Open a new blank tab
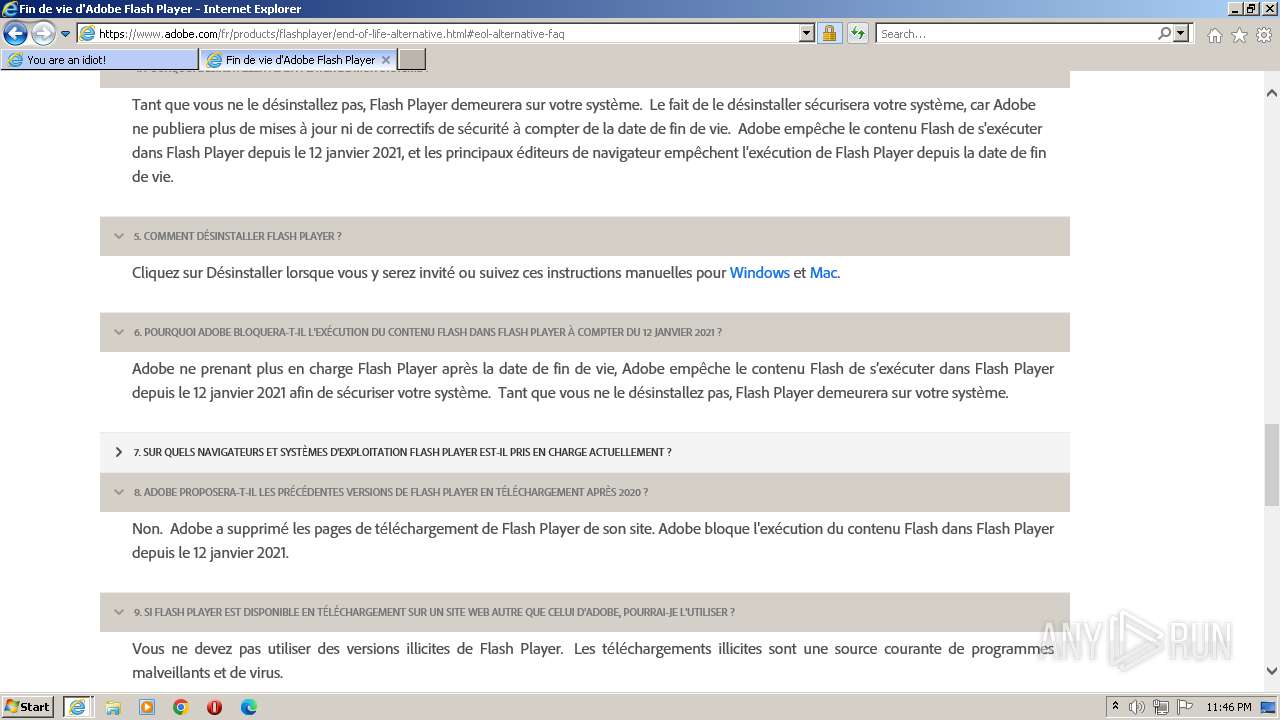Viewport: 1280px width, 720px height. coord(412,60)
